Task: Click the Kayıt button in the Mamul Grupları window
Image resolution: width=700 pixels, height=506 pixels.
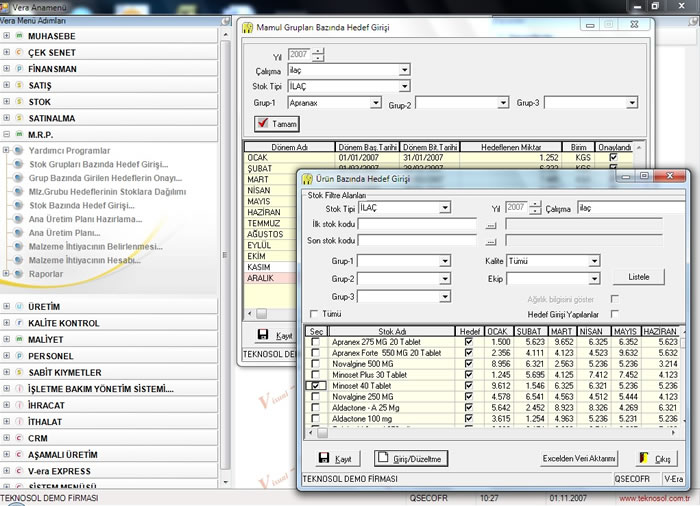Action: [x=276, y=335]
